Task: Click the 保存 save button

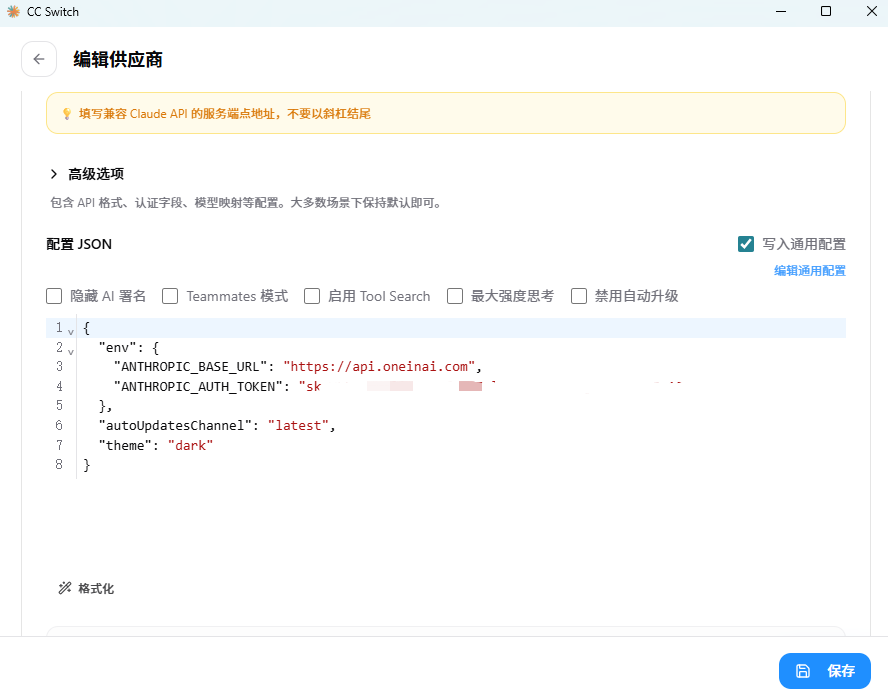Action: pyautogui.click(x=825, y=671)
